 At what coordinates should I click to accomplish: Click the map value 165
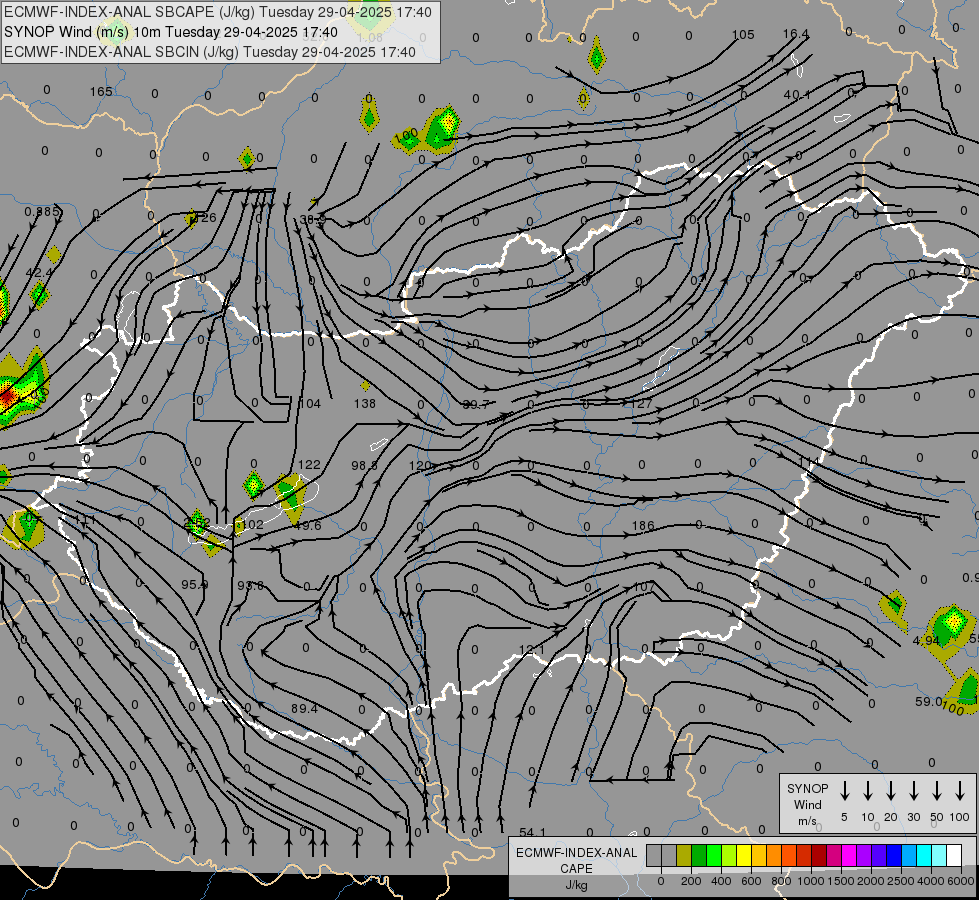click(x=101, y=92)
